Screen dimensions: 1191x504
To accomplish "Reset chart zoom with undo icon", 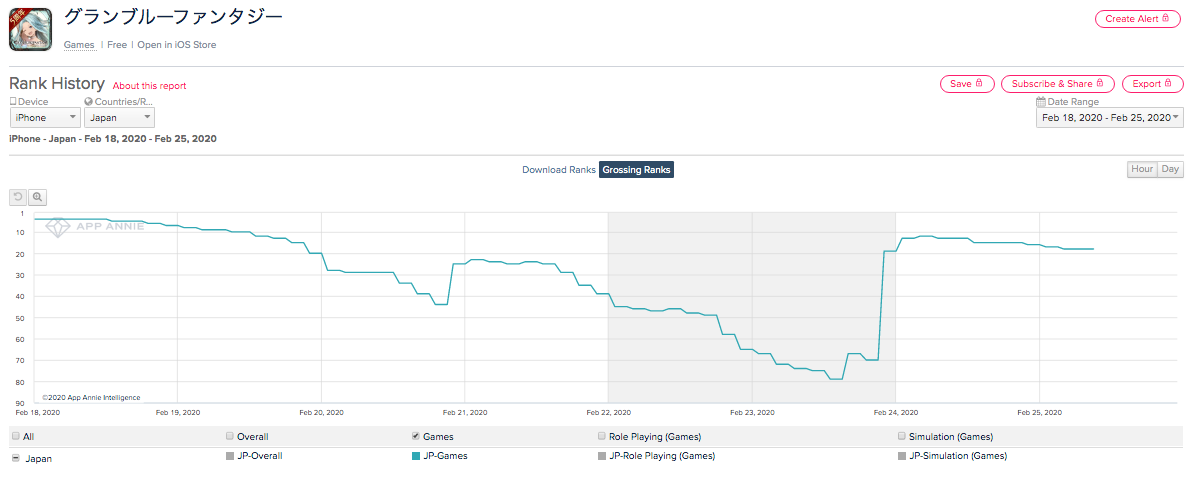I will point(18,197).
